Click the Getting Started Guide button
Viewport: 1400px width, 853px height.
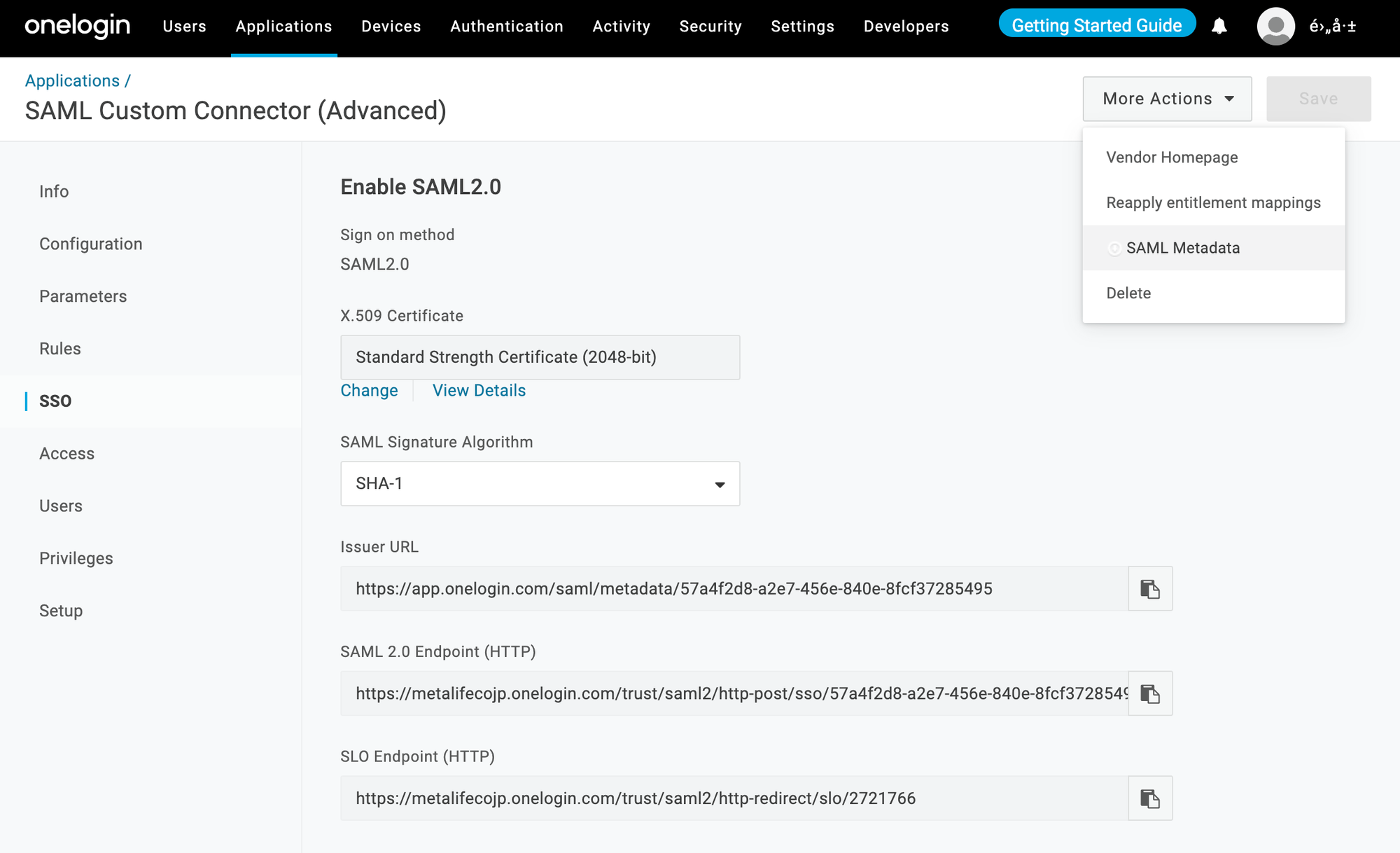click(1097, 26)
